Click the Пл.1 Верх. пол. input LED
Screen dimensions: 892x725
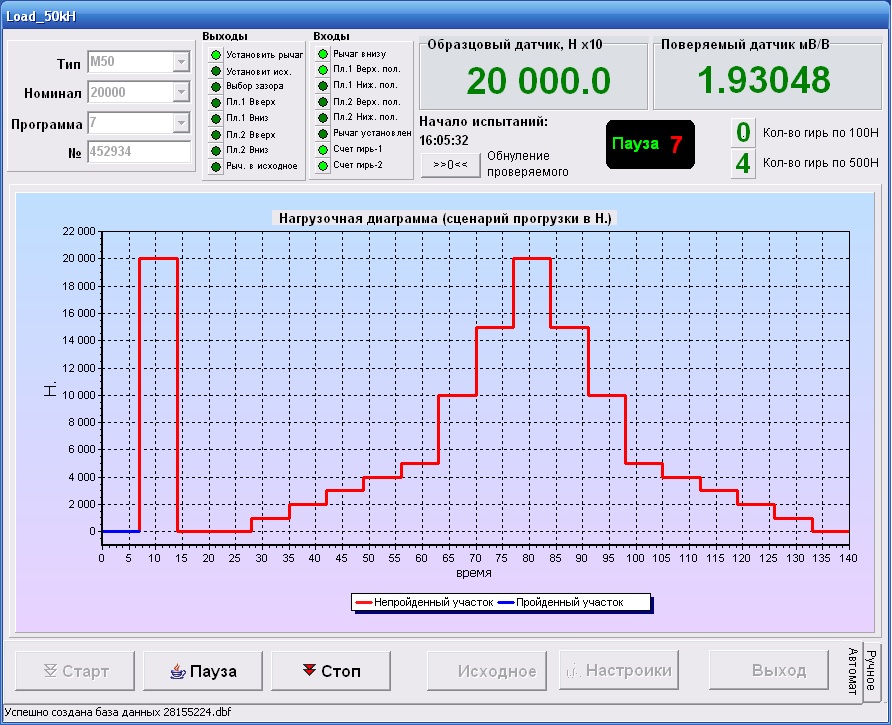[322, 70]
